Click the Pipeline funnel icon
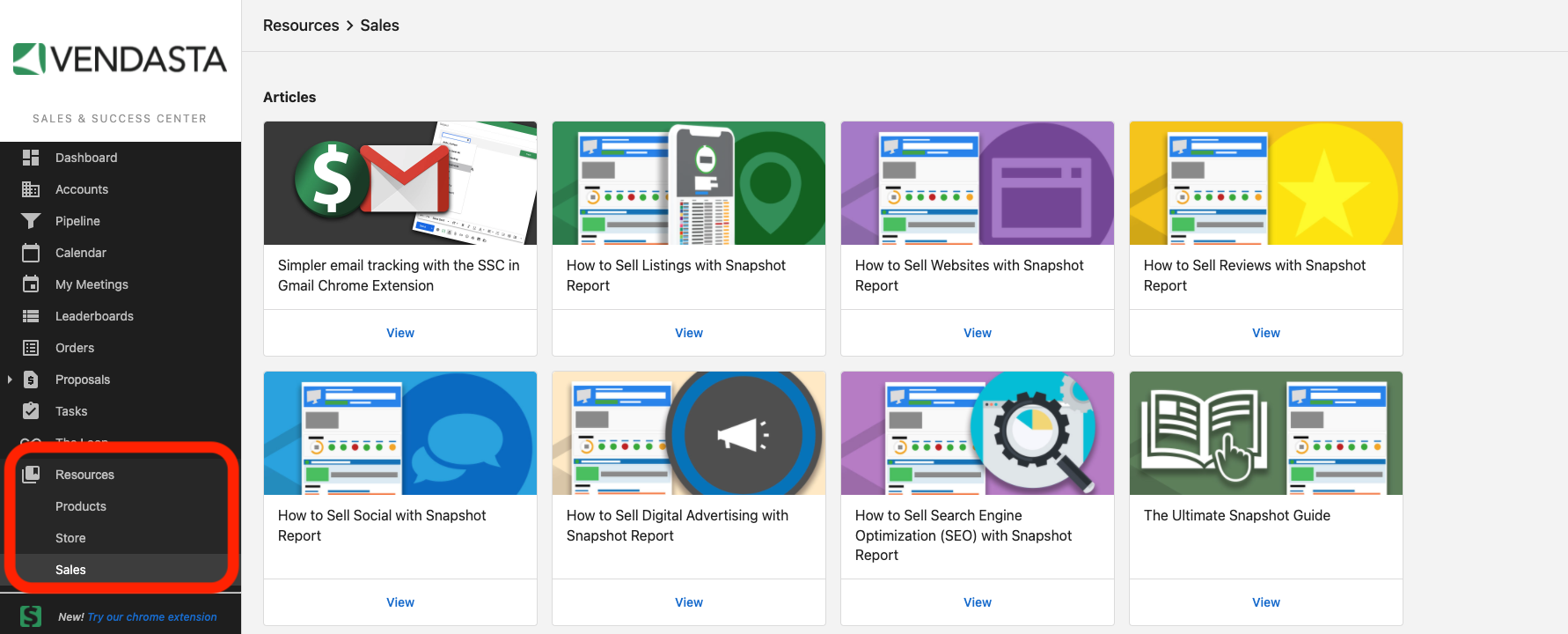Screen dimensions: 1568x634 coord(31,221)
